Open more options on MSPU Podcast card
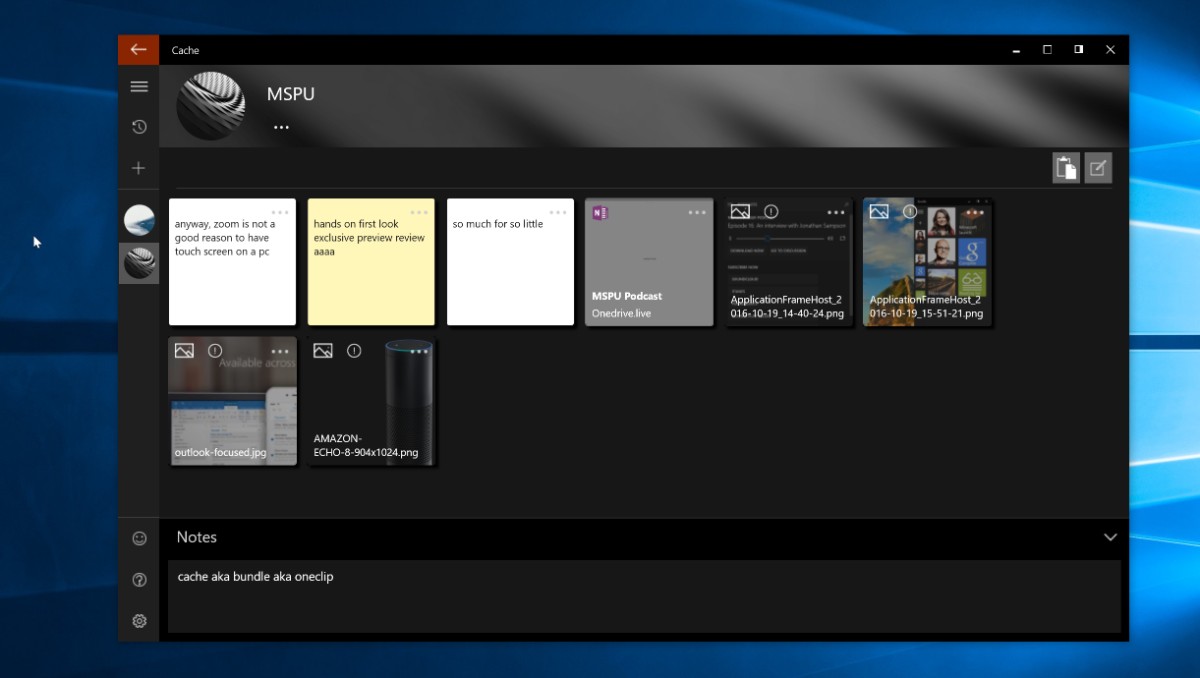 (x=697, y=212)
